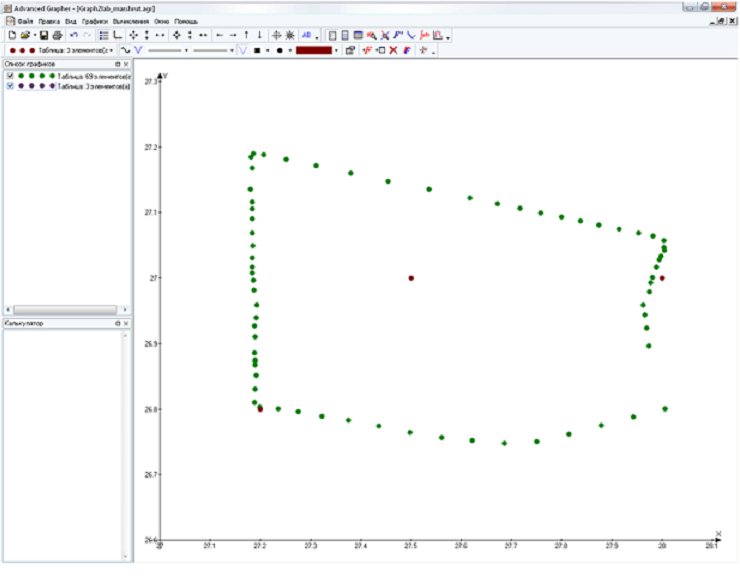Image resolution: width=740 pixels, height=588 pixels.
Task: Toggle the blue V points mode icon
Action: tap(138, 50)
